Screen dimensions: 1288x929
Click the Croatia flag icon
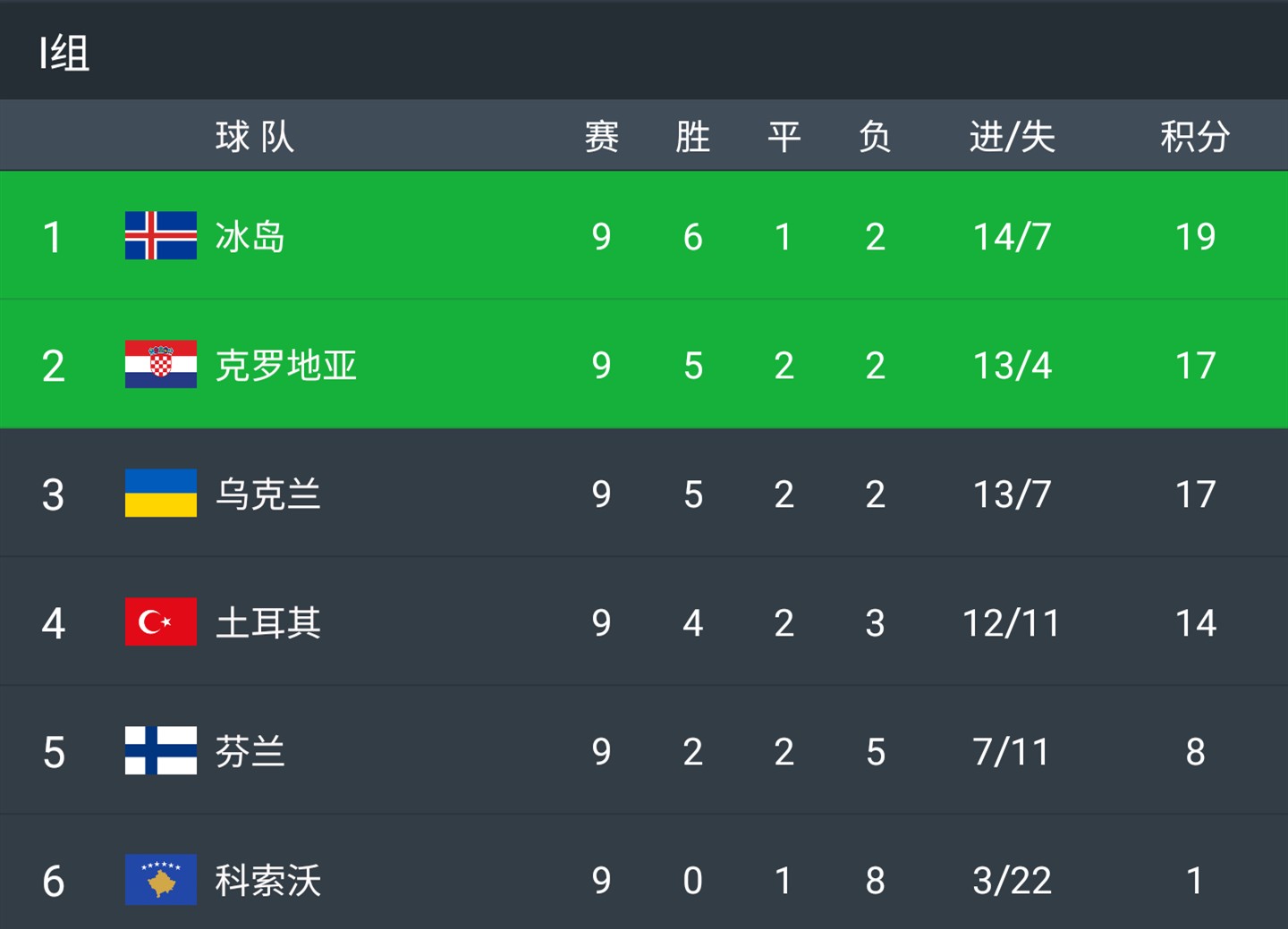[160, 366]
